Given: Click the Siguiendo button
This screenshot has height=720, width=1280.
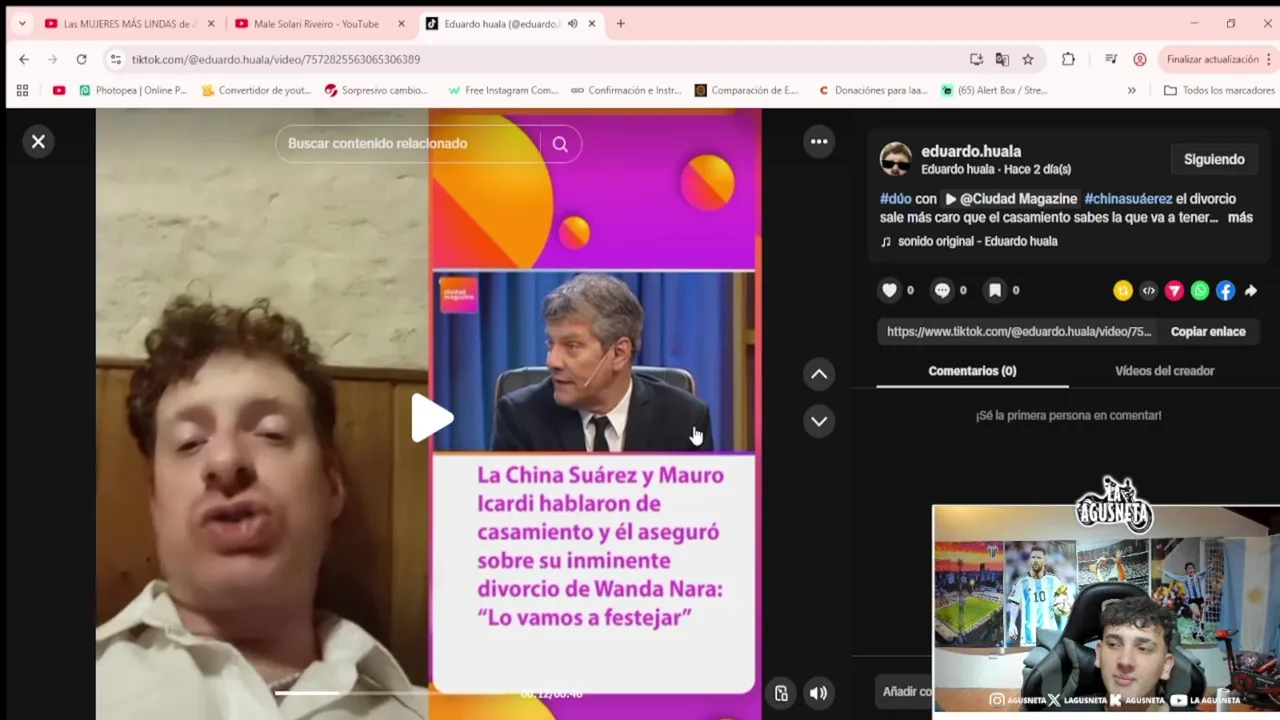Looking at the screenshot, I should (1214, 159).
